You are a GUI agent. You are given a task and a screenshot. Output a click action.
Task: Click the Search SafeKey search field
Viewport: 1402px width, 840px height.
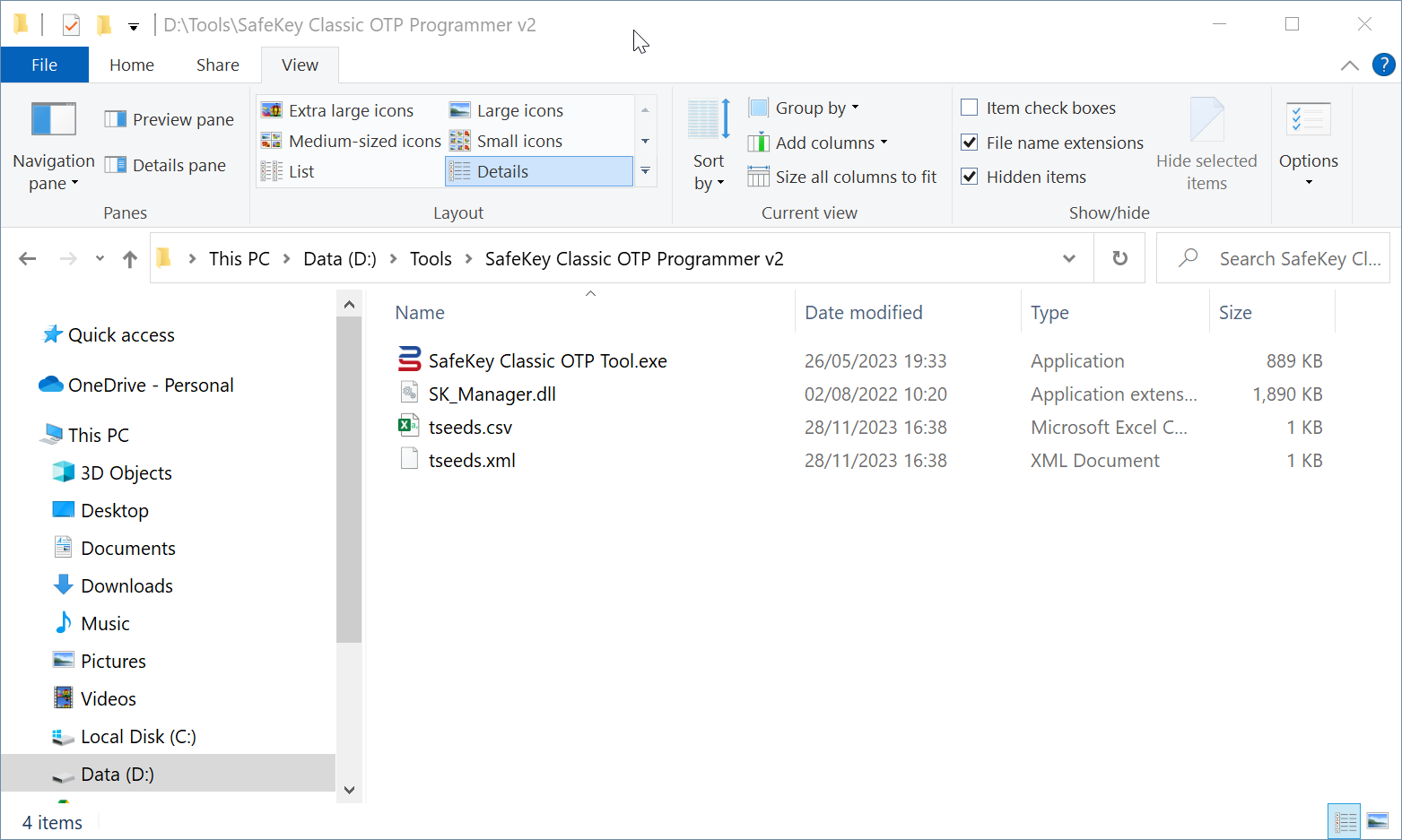[1297, 258]
